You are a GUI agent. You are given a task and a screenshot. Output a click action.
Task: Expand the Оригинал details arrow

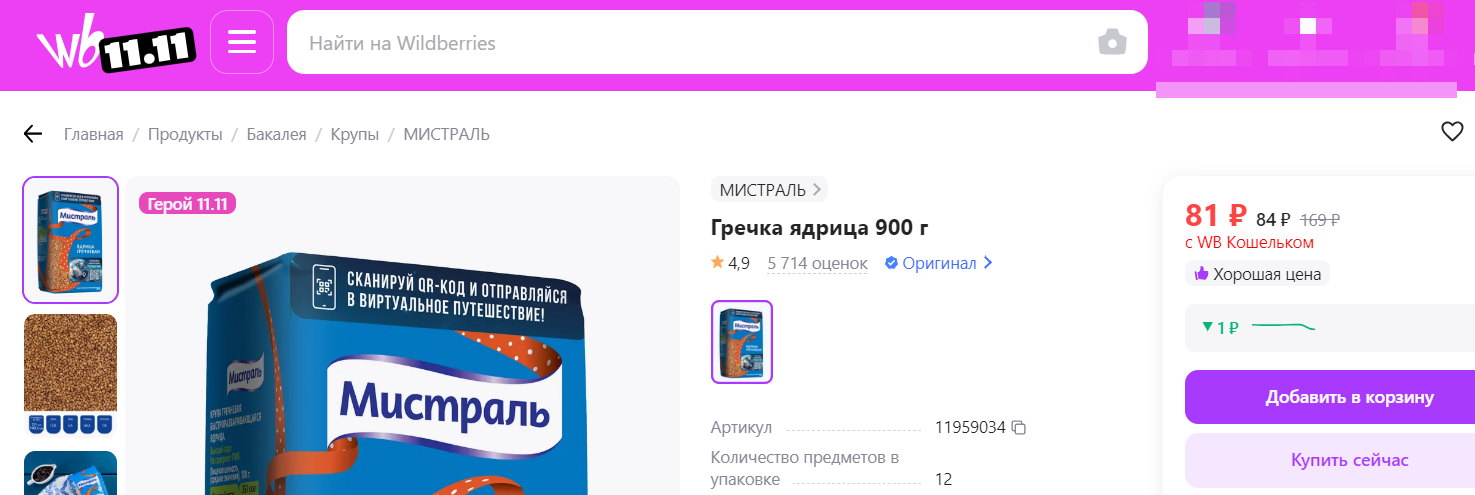click(988, 263)
